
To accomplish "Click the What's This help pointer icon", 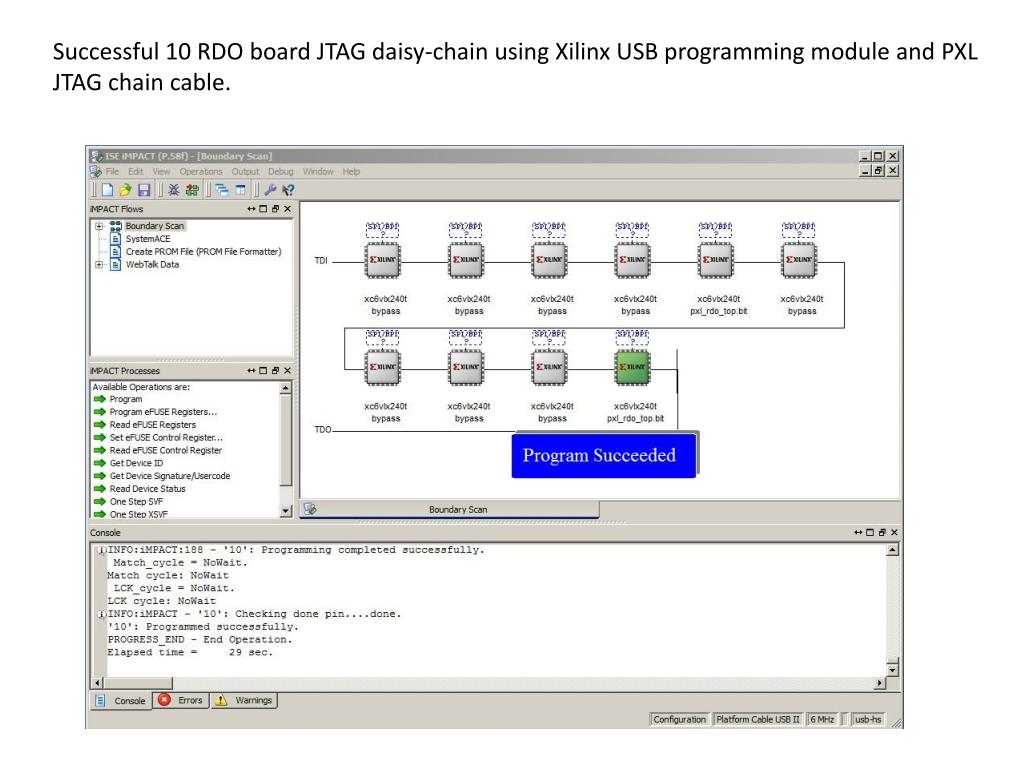I will (288, 190).
